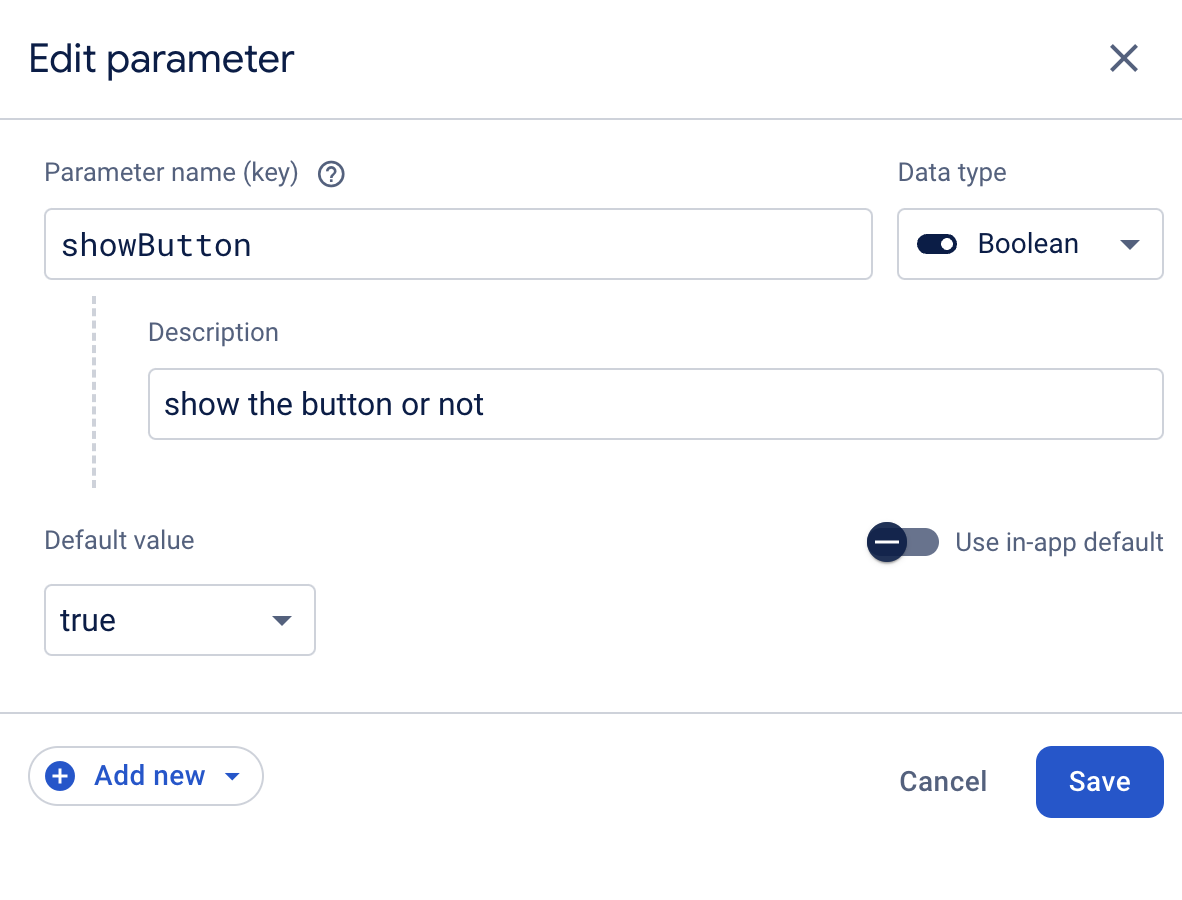Open the Data type dropdown arrow
1182x900 pixels.
[x=1130, y=244]
